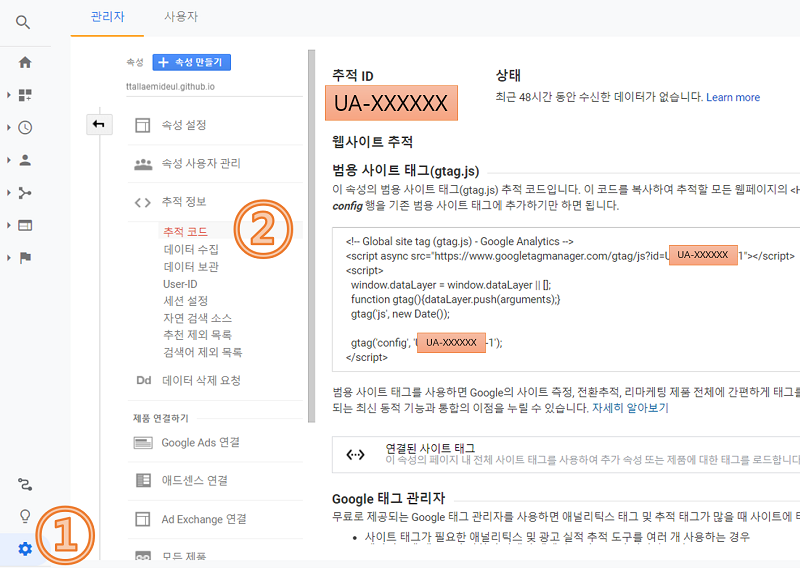Switch to the 관리자 tab
The height and width of the screenshot is (572, 800).
point(107,17)
